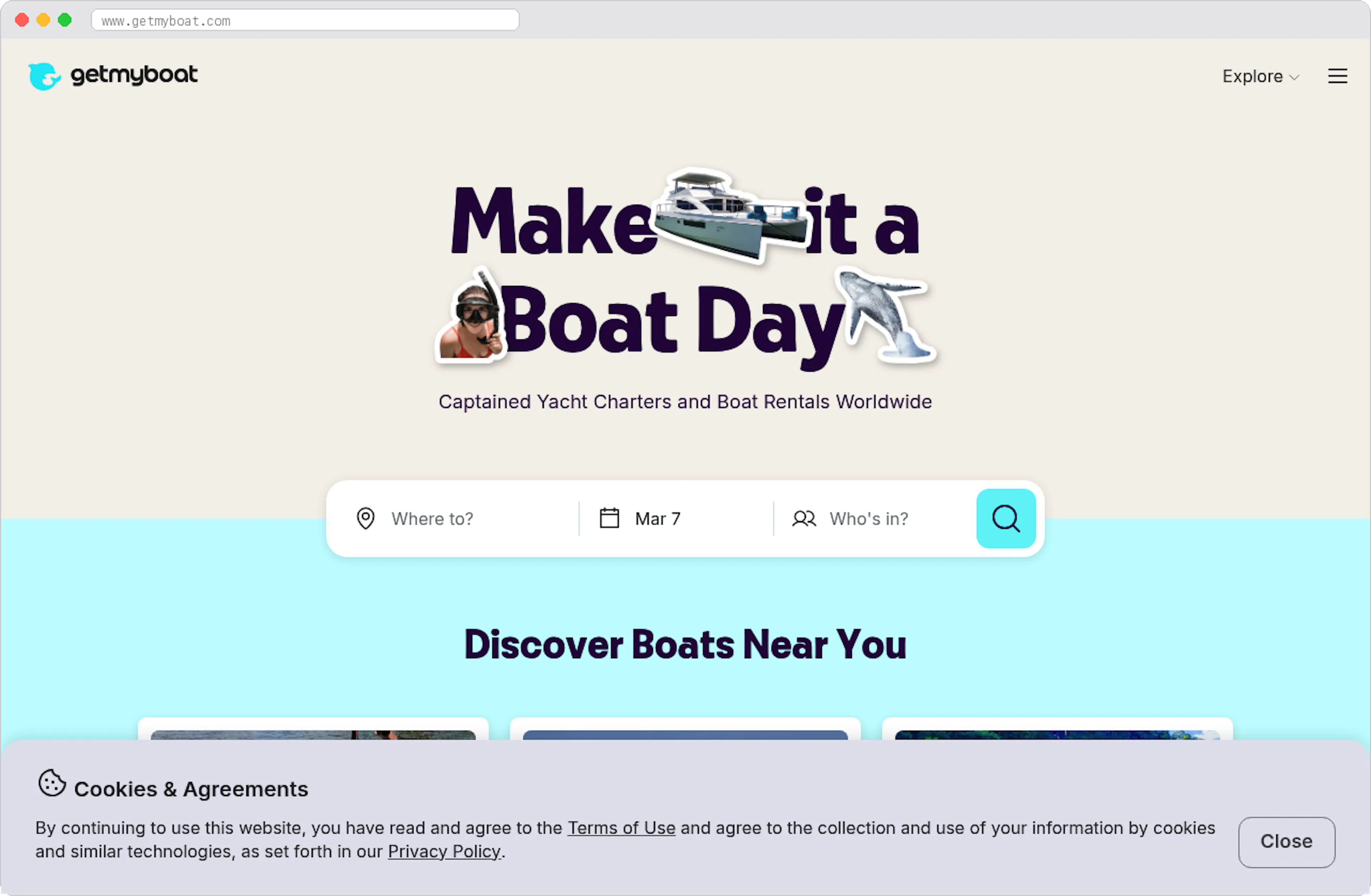Click the browser address bar showing getmyboat.com

click(305, 20)
